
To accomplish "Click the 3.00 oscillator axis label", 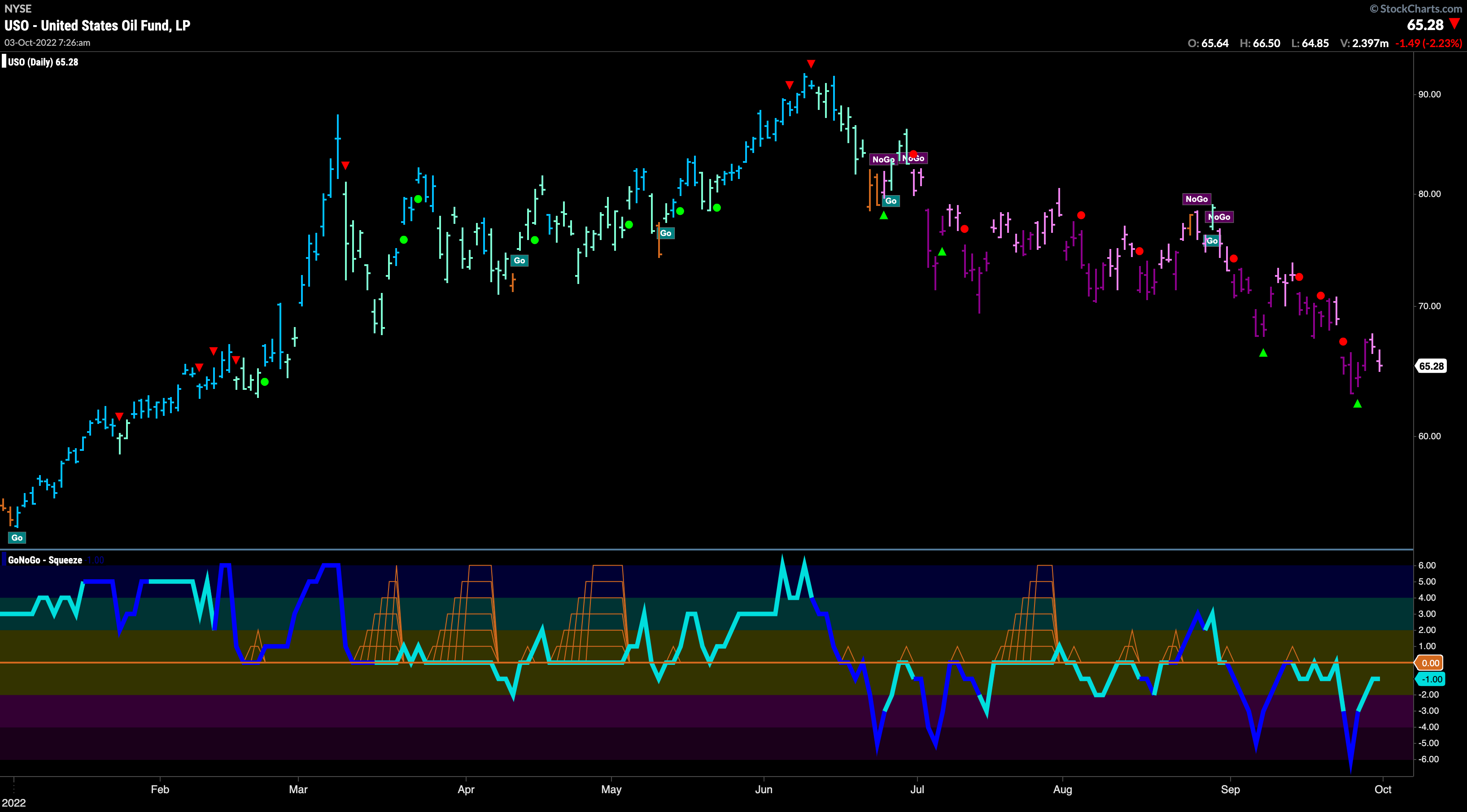I will click(1427, 614).
